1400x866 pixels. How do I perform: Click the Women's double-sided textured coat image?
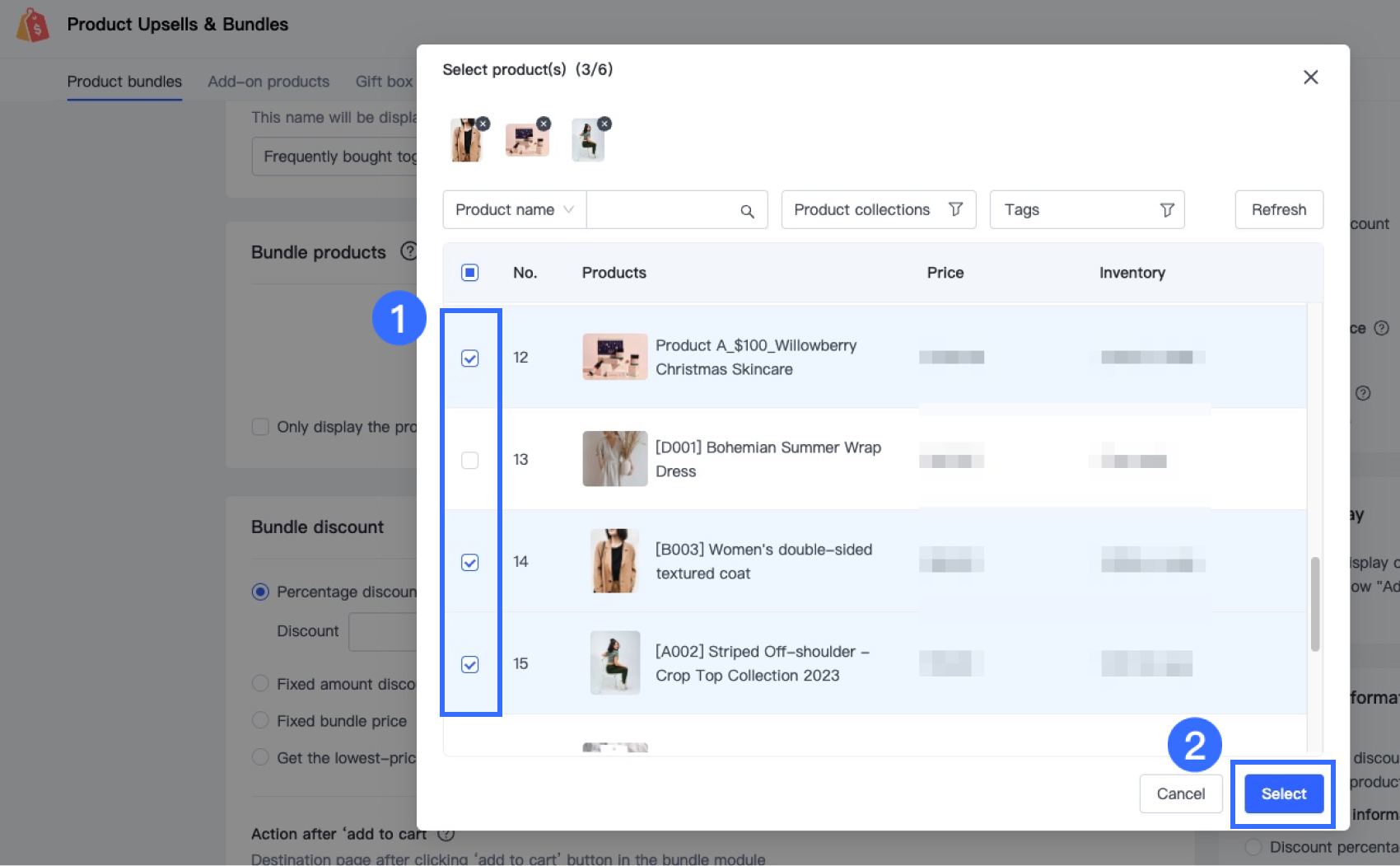(x=615, y=561)
